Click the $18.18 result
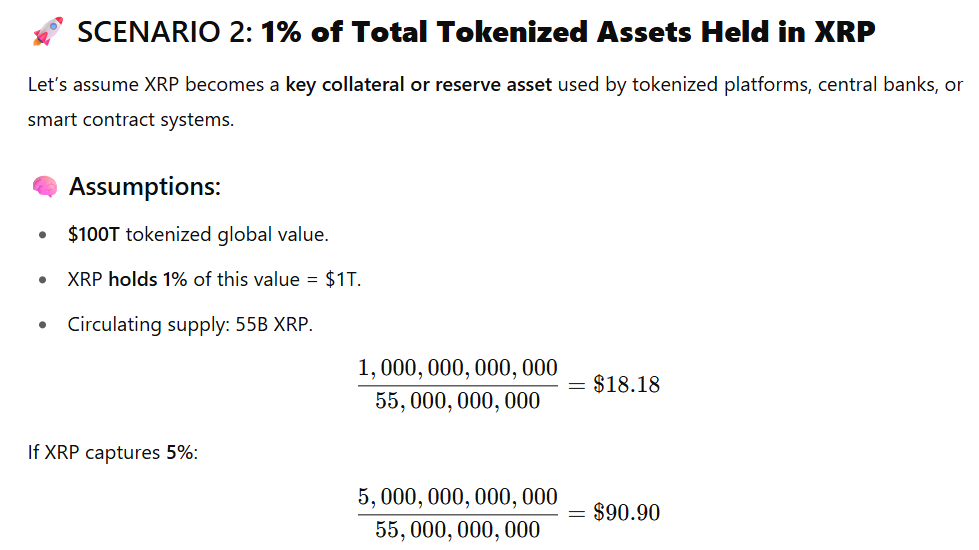 point(626,385)
